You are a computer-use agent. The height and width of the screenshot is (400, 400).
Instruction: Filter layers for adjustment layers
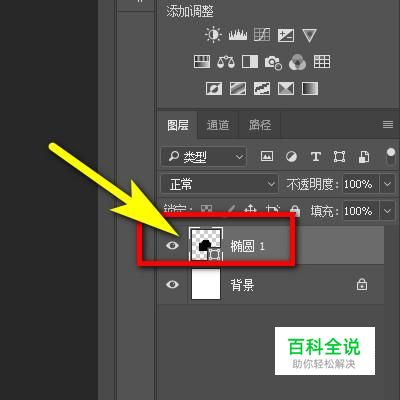coord(291,156)
